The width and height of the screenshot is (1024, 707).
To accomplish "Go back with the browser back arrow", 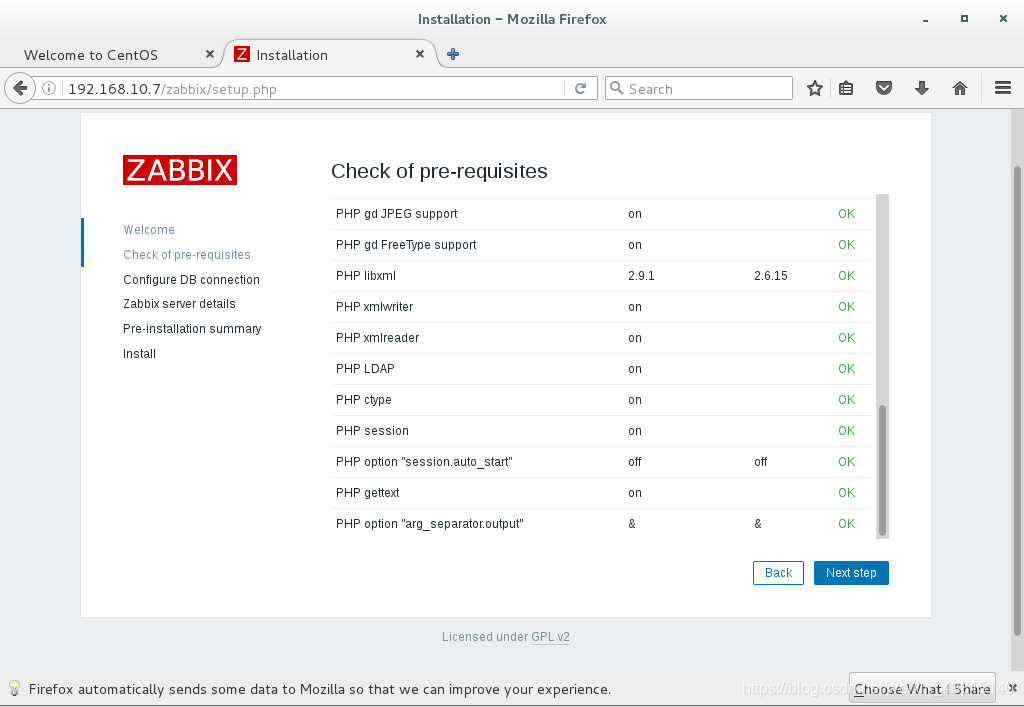I will click(20, 88).
